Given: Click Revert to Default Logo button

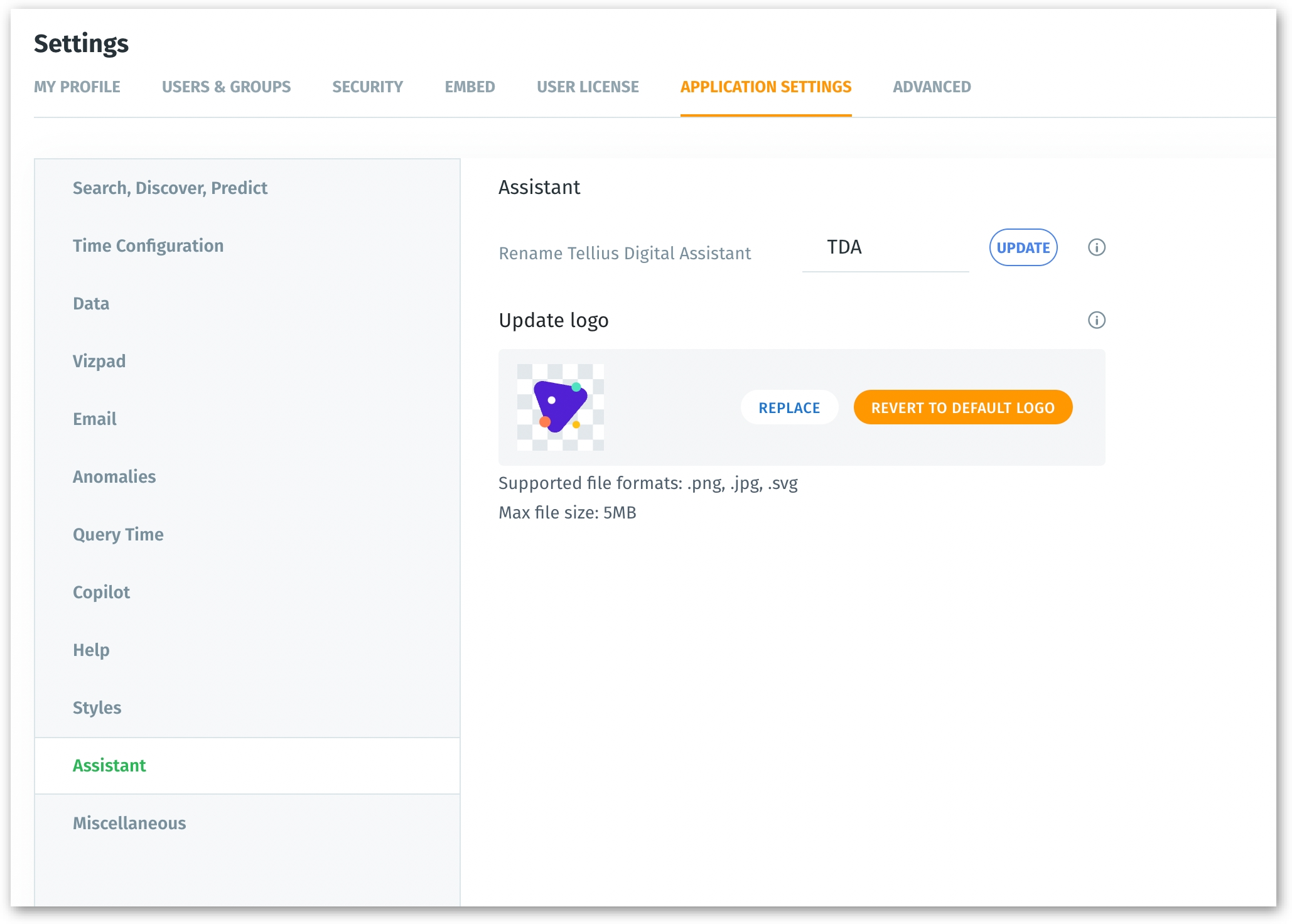Looking at the screenshot, I should pos(962,408).
